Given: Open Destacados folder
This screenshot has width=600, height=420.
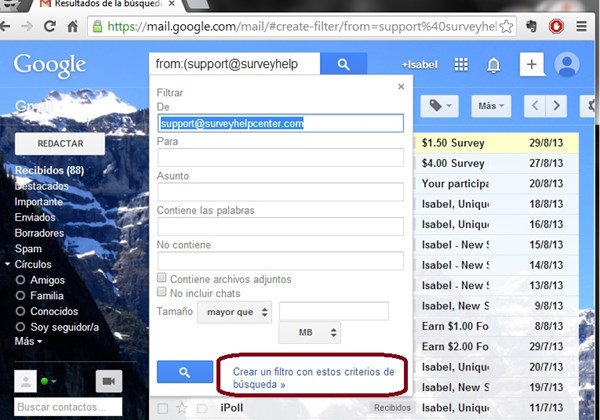Looking at the screenshot, I should 42,186.
